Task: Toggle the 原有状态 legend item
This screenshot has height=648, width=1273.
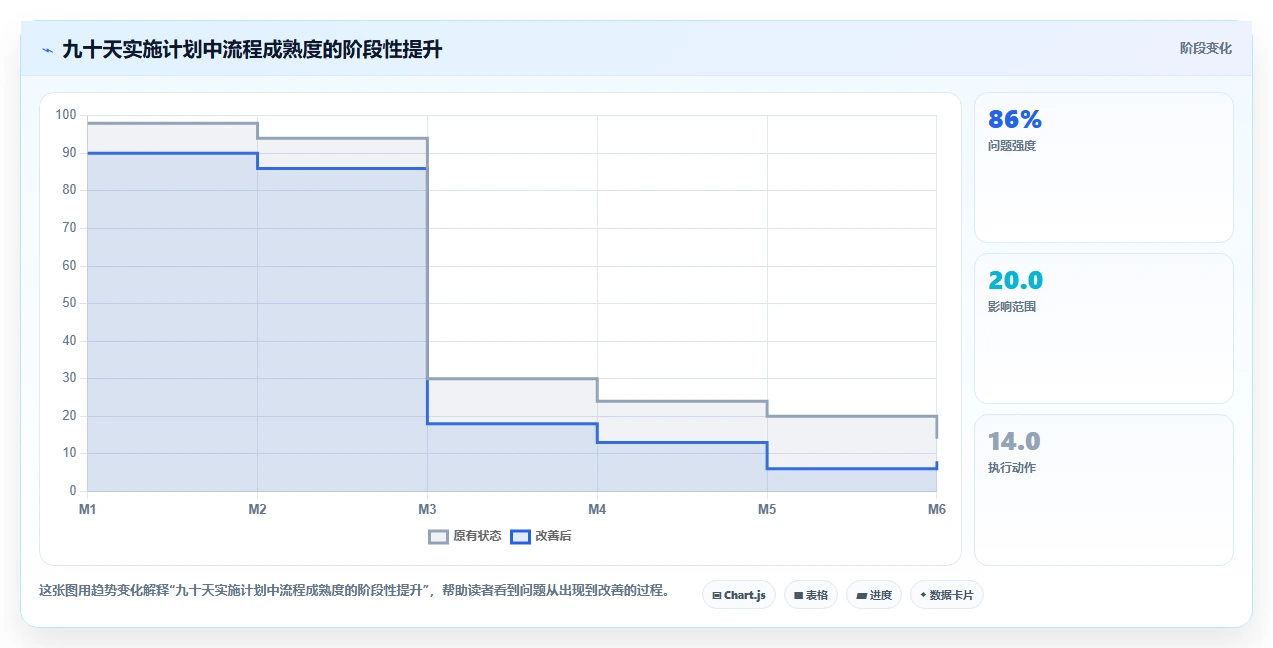Action: point(465,536)
